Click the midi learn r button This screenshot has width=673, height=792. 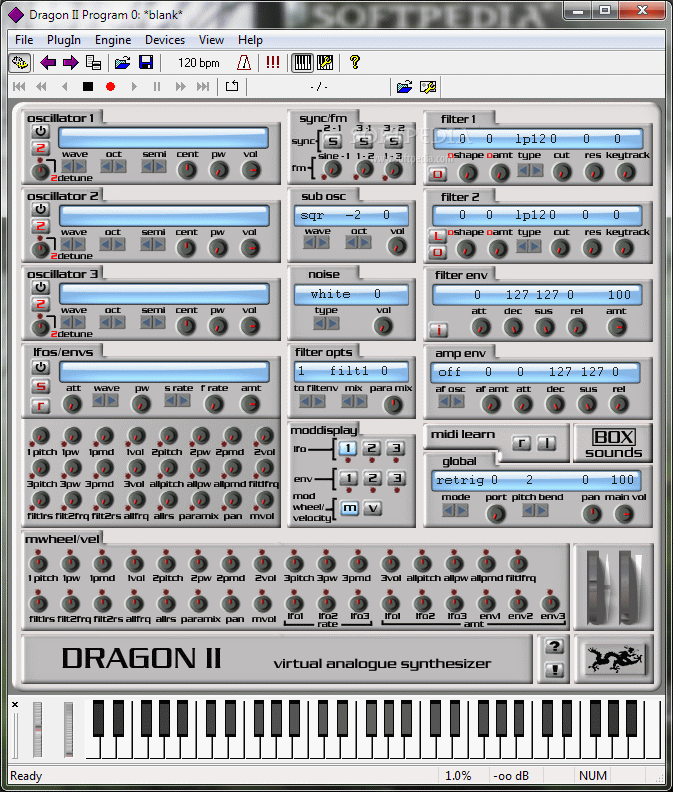coord(522,443)
